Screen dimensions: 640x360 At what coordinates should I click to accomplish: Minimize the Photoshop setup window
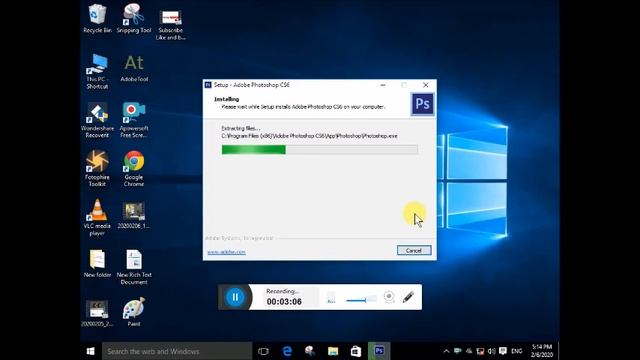383,85
